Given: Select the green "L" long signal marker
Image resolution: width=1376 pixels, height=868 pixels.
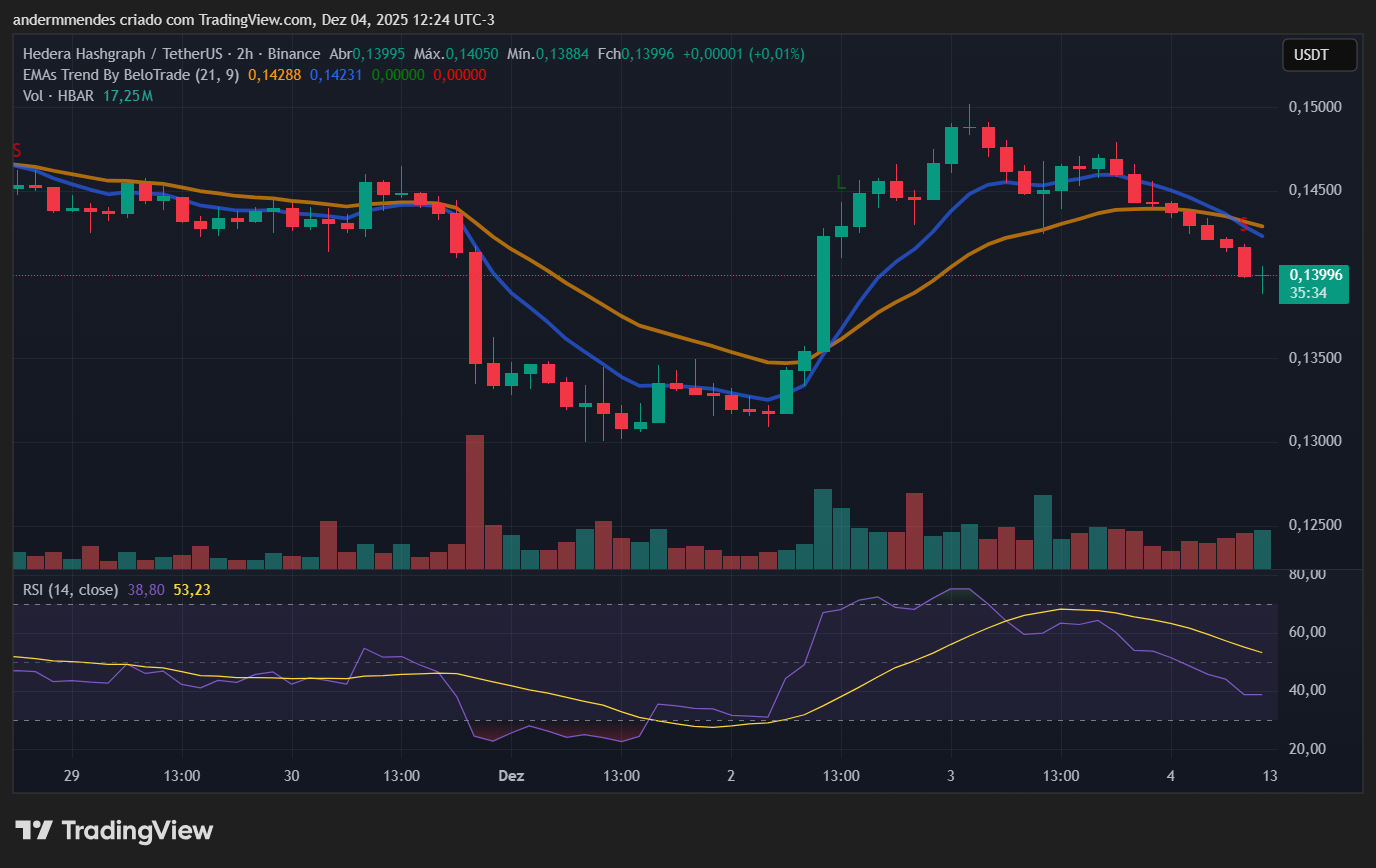Looking at the screenshot, I should (x=841, y=184).
